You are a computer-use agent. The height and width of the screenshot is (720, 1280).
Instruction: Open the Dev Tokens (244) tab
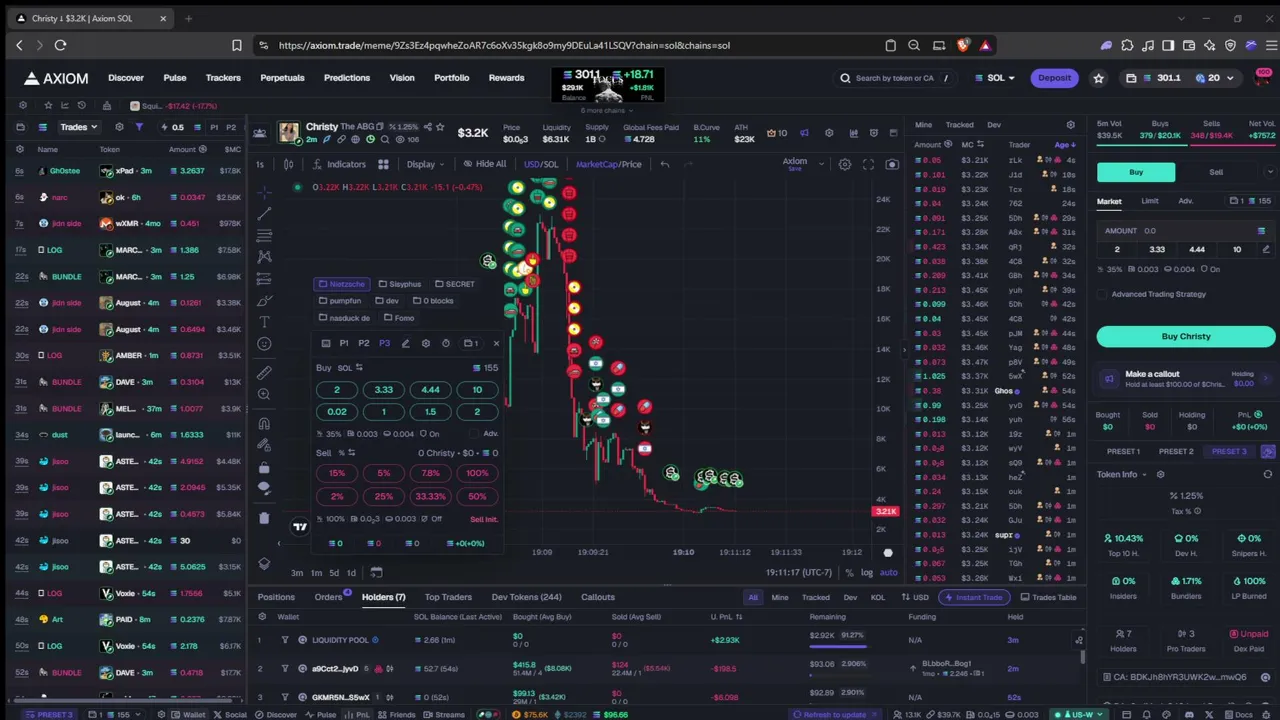526,597
